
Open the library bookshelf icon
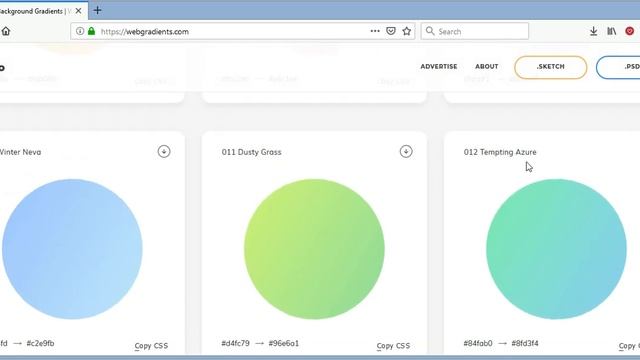coord(611,31)
